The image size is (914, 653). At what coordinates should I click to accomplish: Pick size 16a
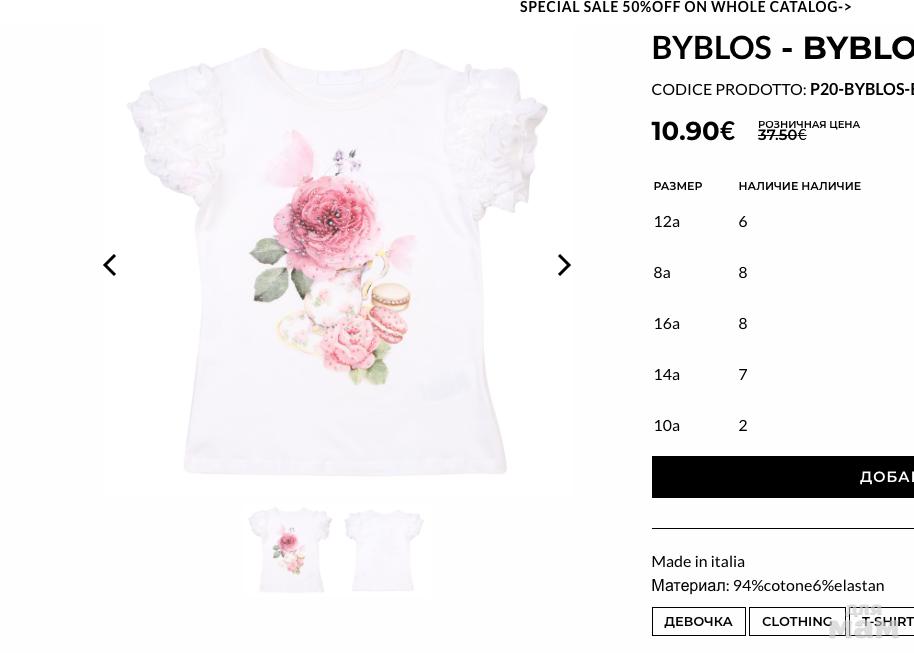(666, 323)
